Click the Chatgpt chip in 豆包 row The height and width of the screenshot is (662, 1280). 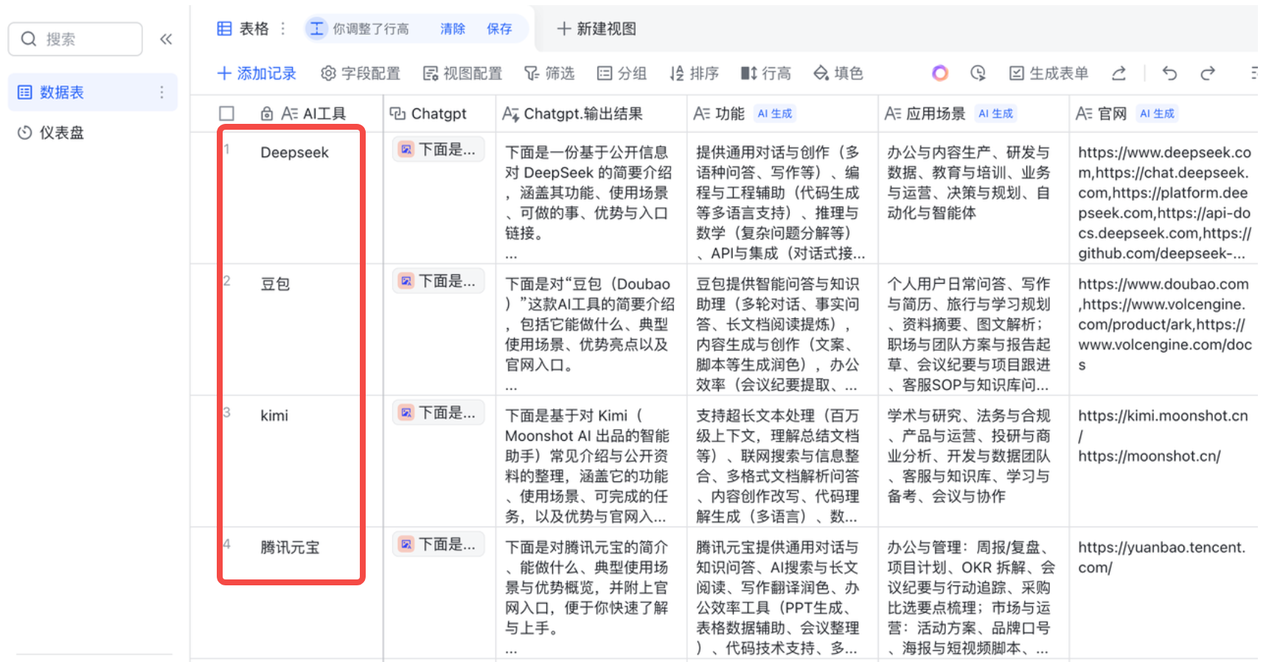pyautogui.click(x=438, y=282)
